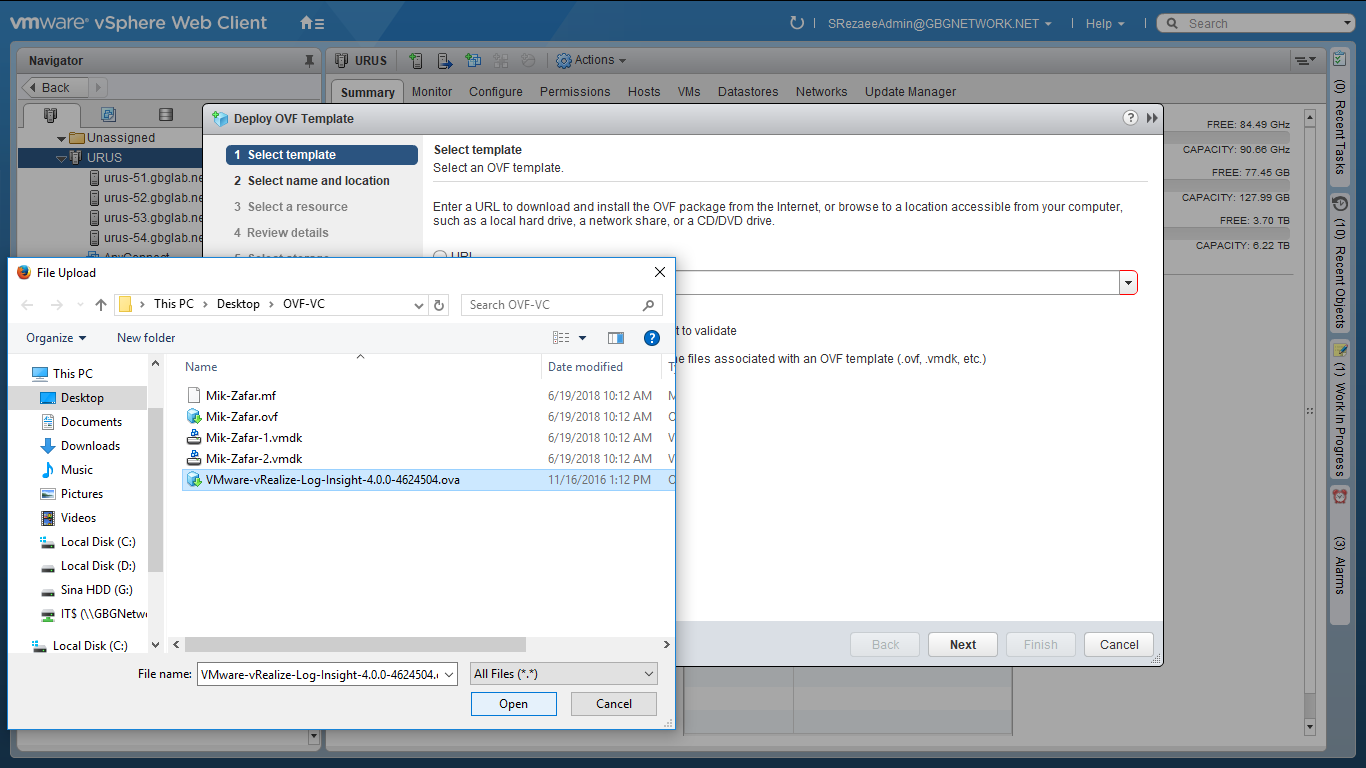Click the blue help icon in File Upload
The image size is (1366, 768).
(652, 338)
